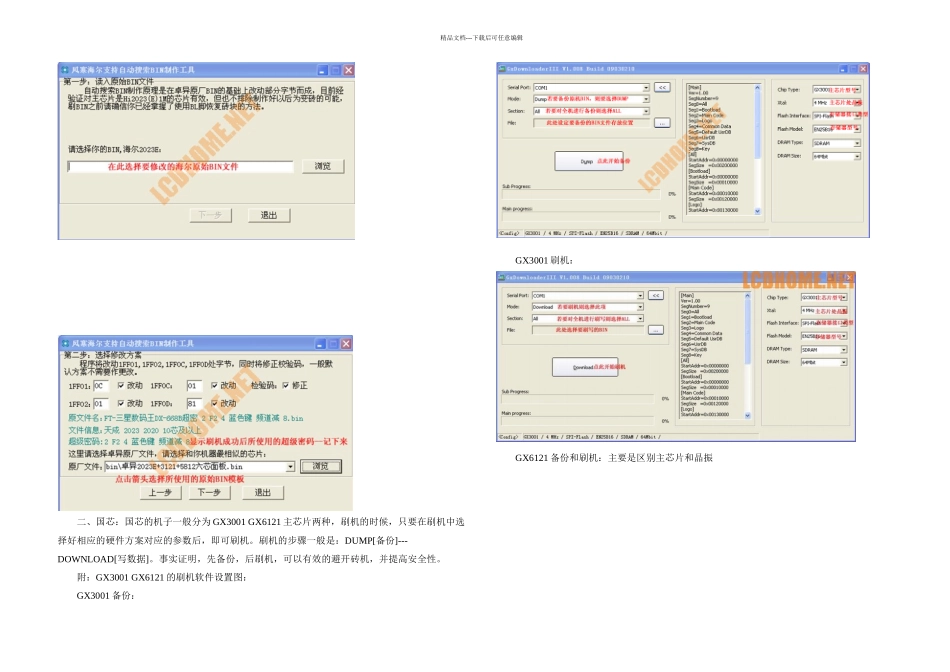Viewport: 950px width, 672px height.
Task: Click the Main progress bar in the Dump-mode window
Action: pos(582,216)
